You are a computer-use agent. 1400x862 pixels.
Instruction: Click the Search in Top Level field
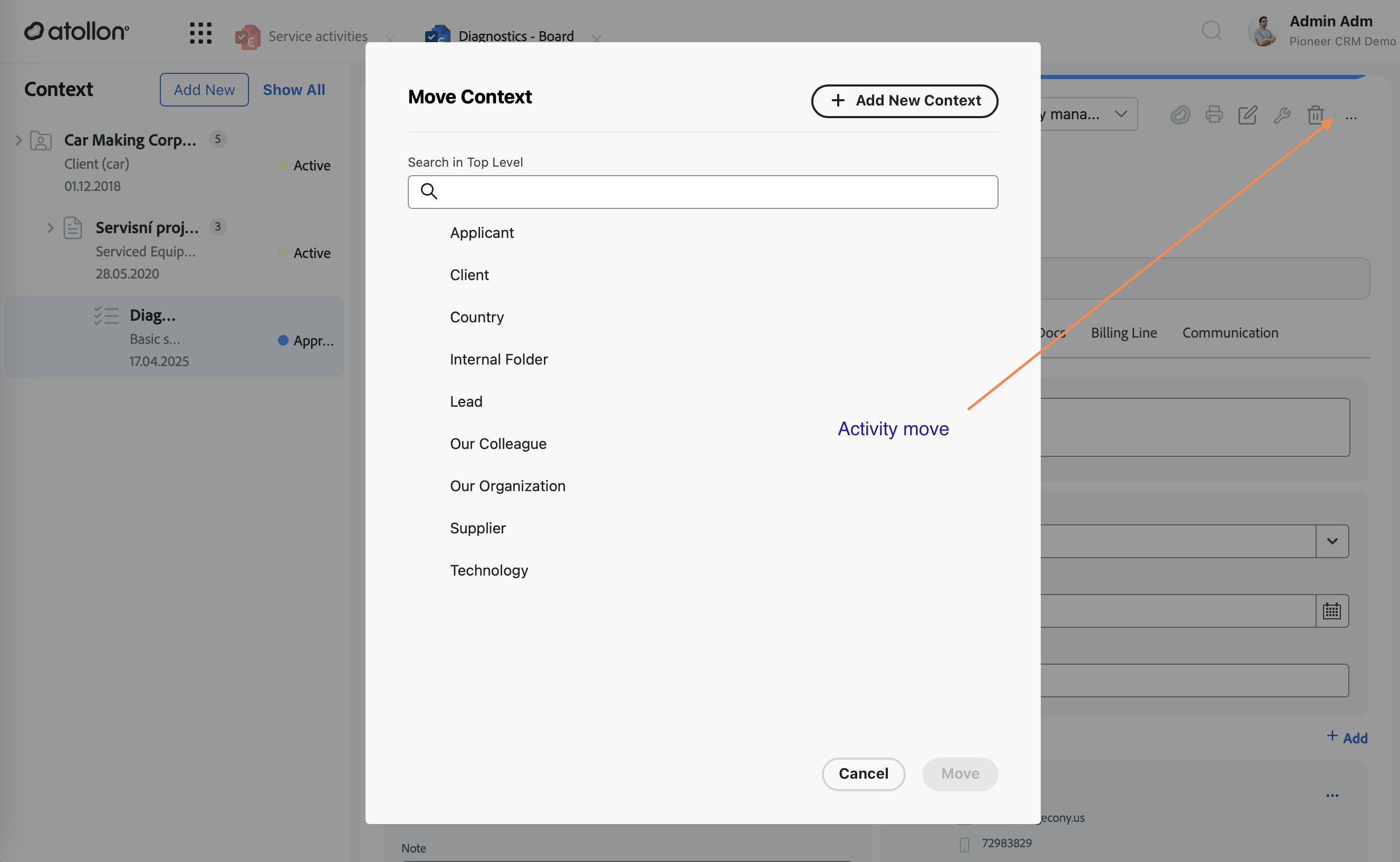(703, 191)
